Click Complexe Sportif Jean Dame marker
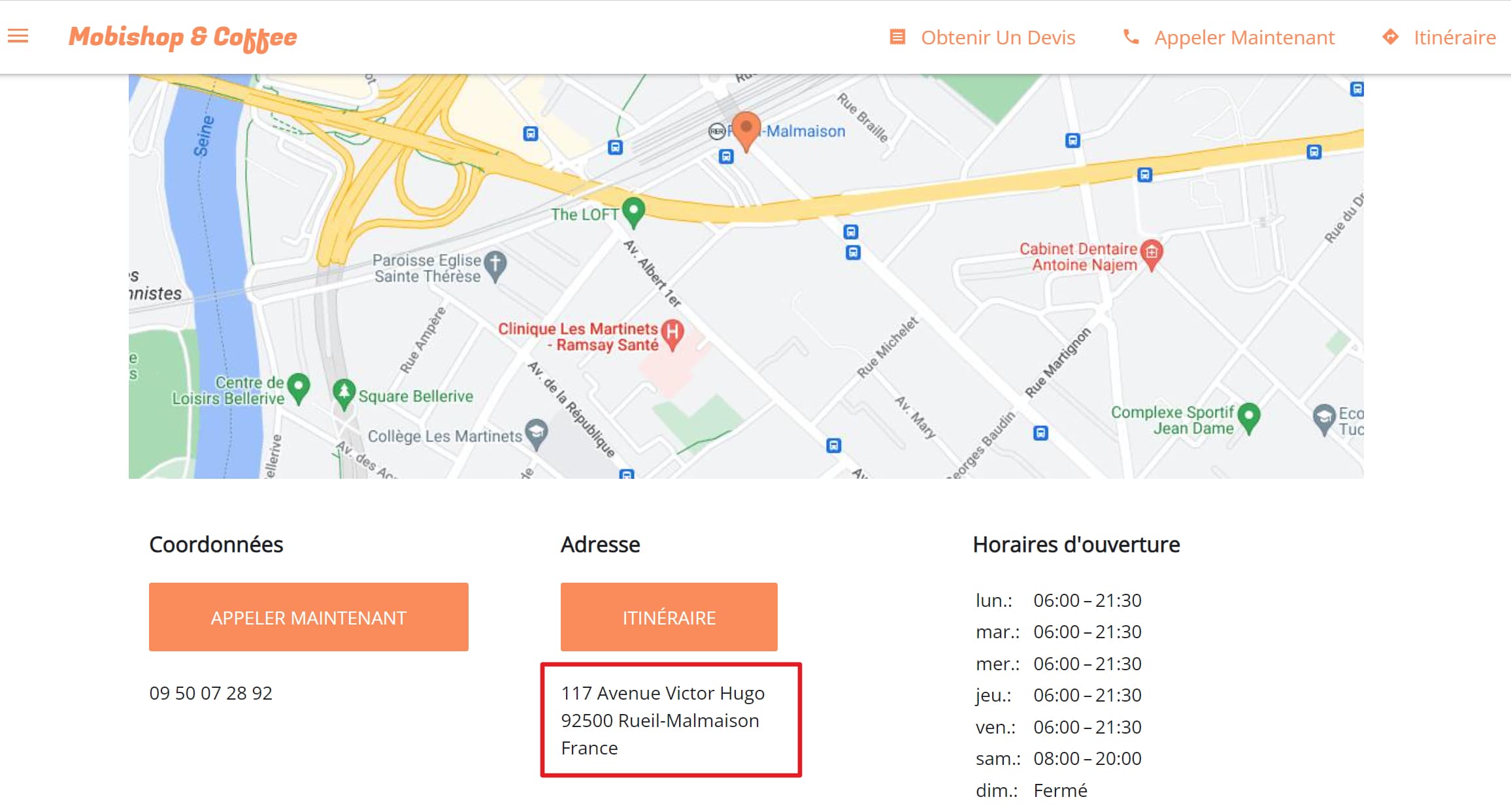1511x812 pixels. (x=1249, y=418)
